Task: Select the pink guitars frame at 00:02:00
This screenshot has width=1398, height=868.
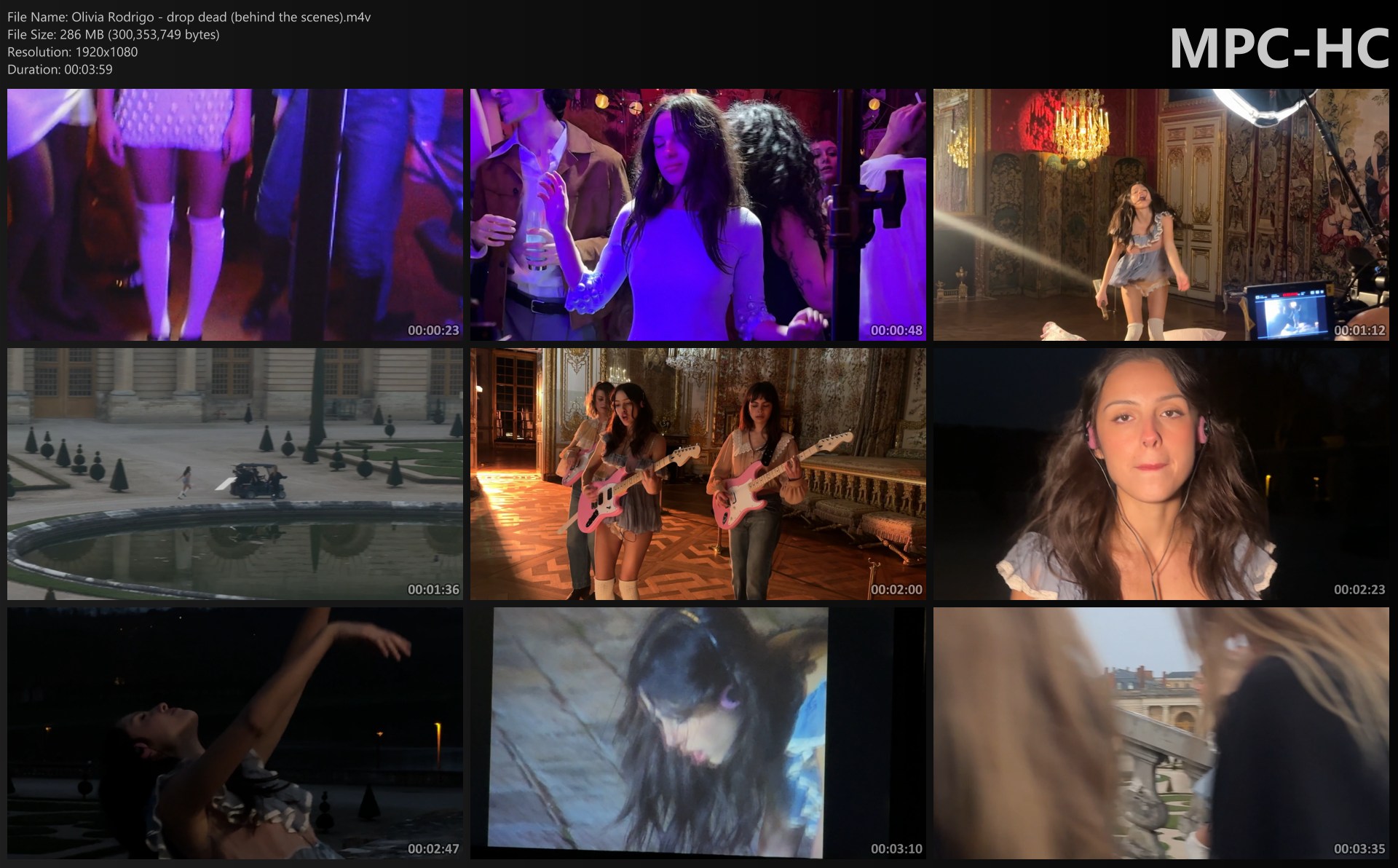Action: coord(698,474)
